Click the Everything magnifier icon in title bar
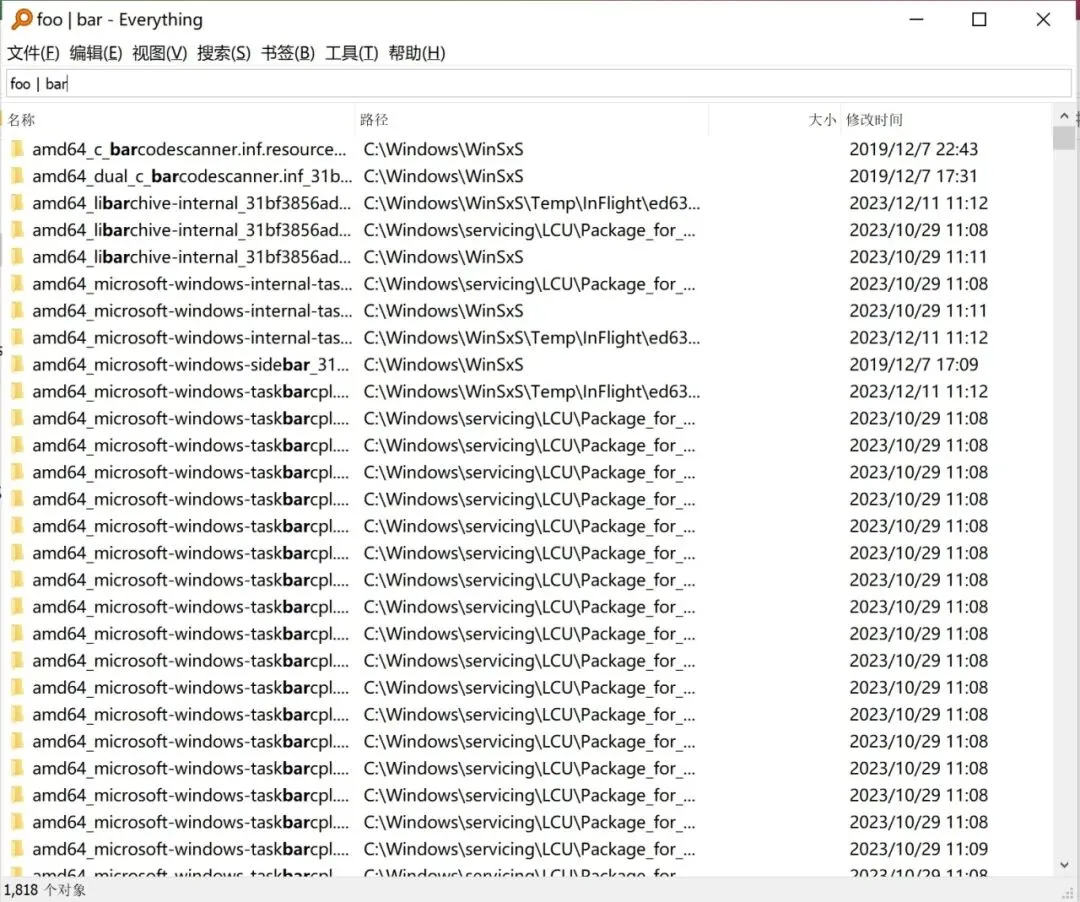The image size is (1080, 902). coord(22,19)
